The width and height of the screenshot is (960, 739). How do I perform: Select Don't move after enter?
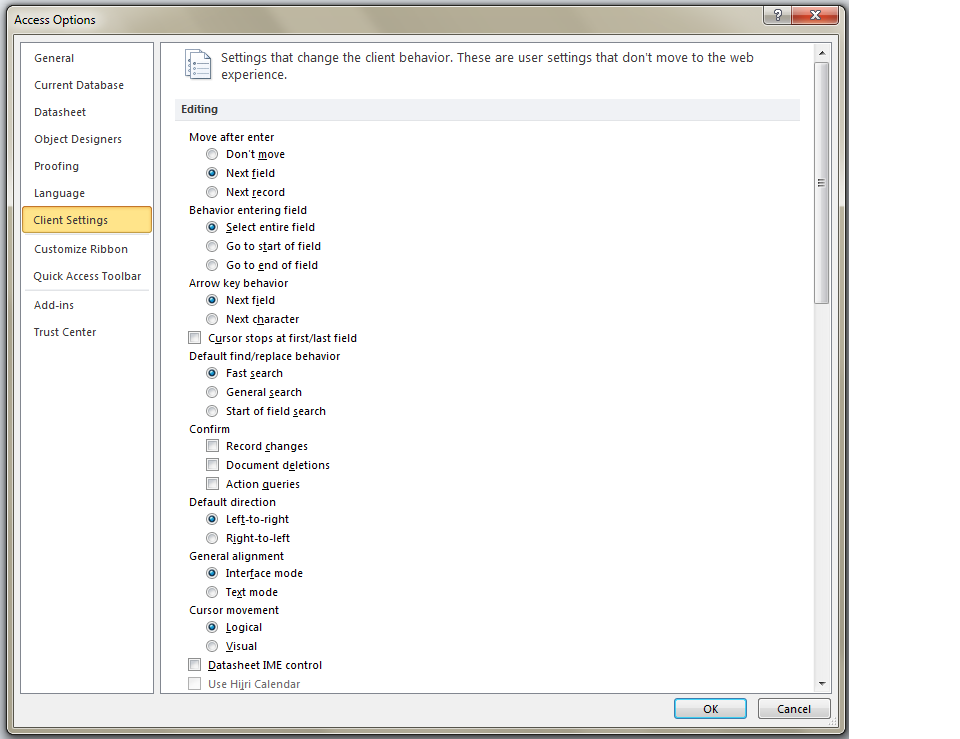(x=212, y=154)
